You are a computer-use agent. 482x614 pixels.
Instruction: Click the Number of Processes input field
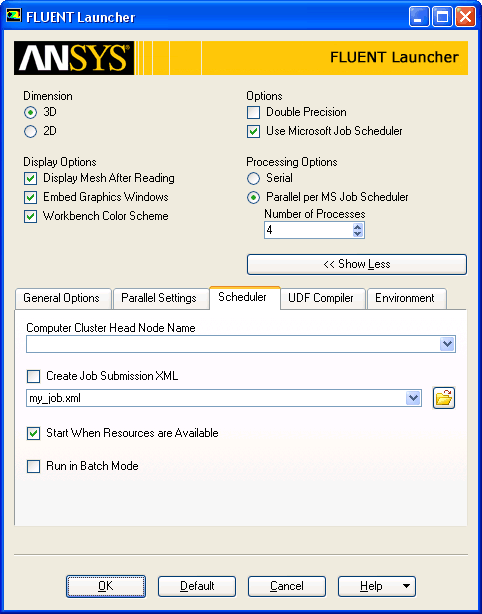point(309,230)
